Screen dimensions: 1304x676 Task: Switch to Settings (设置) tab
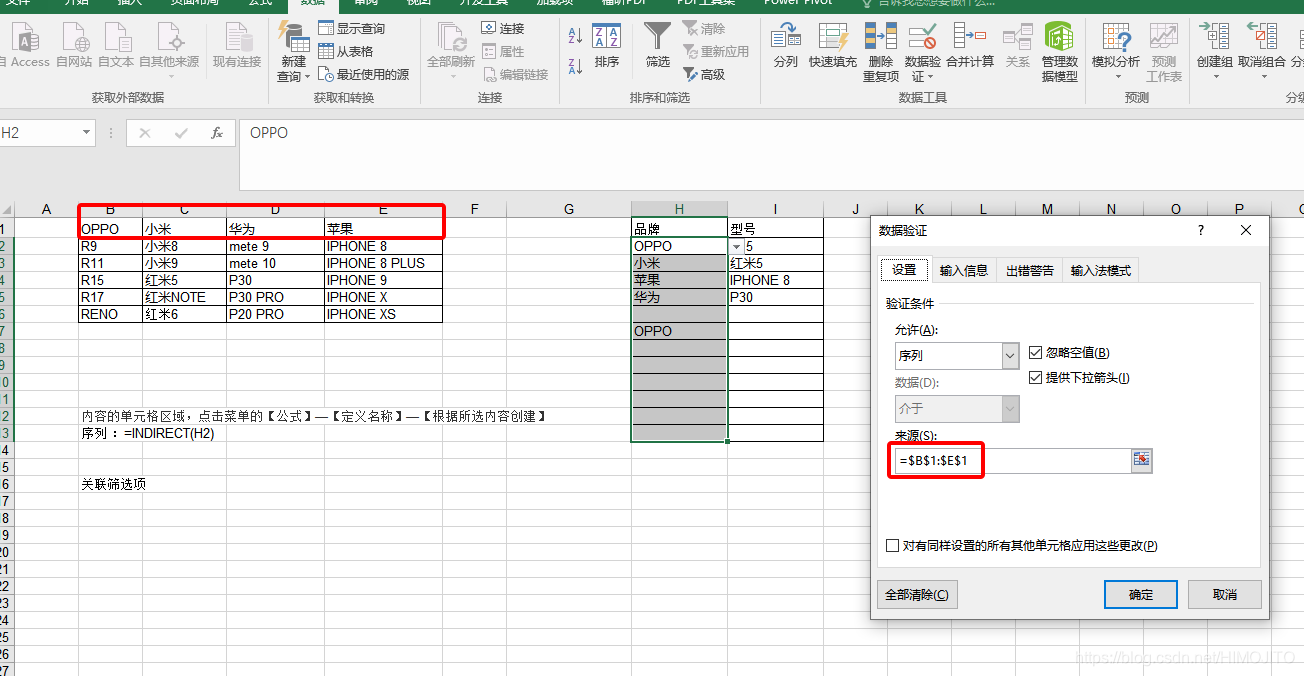[x=904, y=270]
